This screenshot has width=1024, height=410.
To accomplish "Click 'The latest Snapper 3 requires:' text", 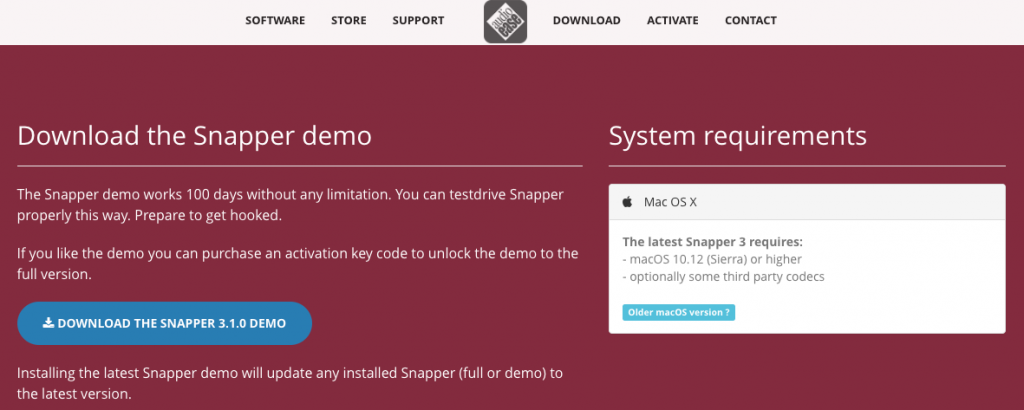I will pyautogui.click(x=712, y=242).
